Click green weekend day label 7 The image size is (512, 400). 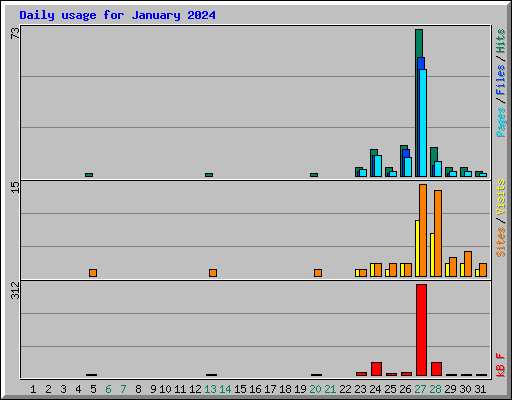tap(123, 389)
